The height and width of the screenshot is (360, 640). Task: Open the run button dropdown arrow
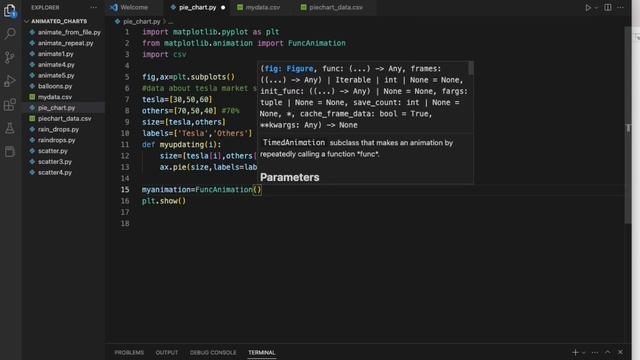[x=596, y=8]
